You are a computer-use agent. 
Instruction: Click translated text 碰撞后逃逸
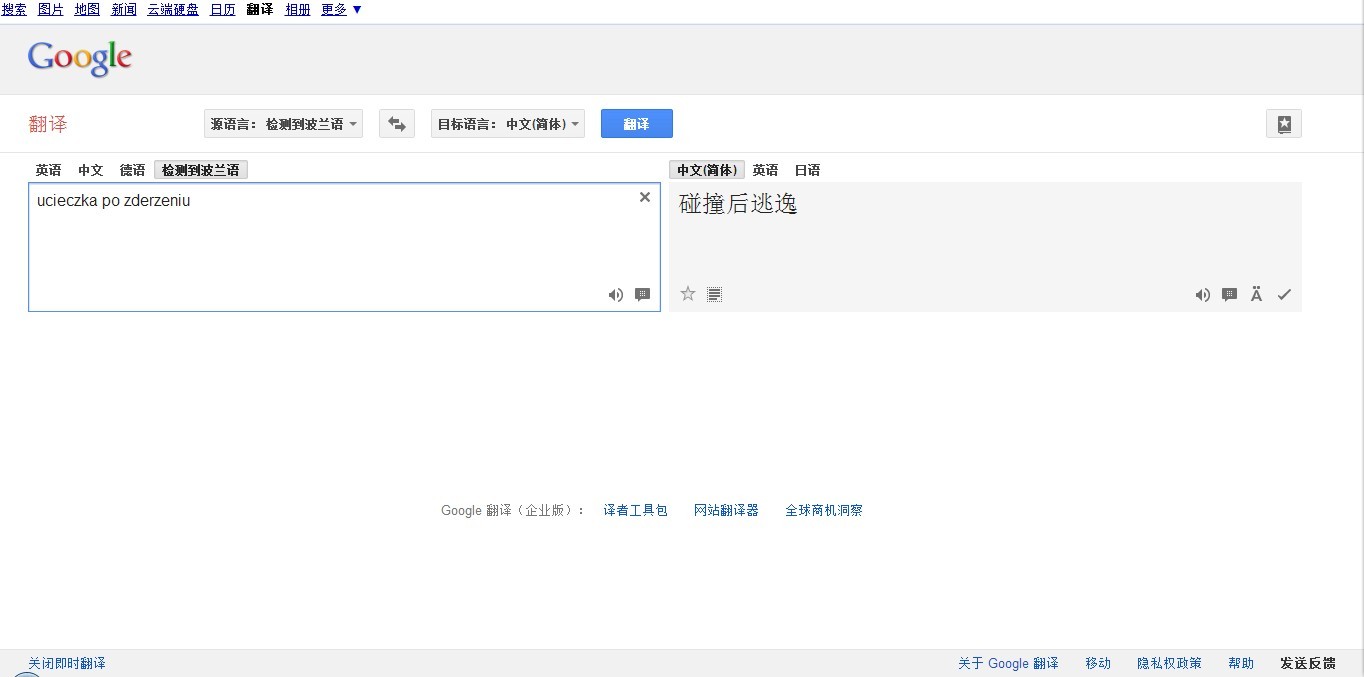(738, 204)
